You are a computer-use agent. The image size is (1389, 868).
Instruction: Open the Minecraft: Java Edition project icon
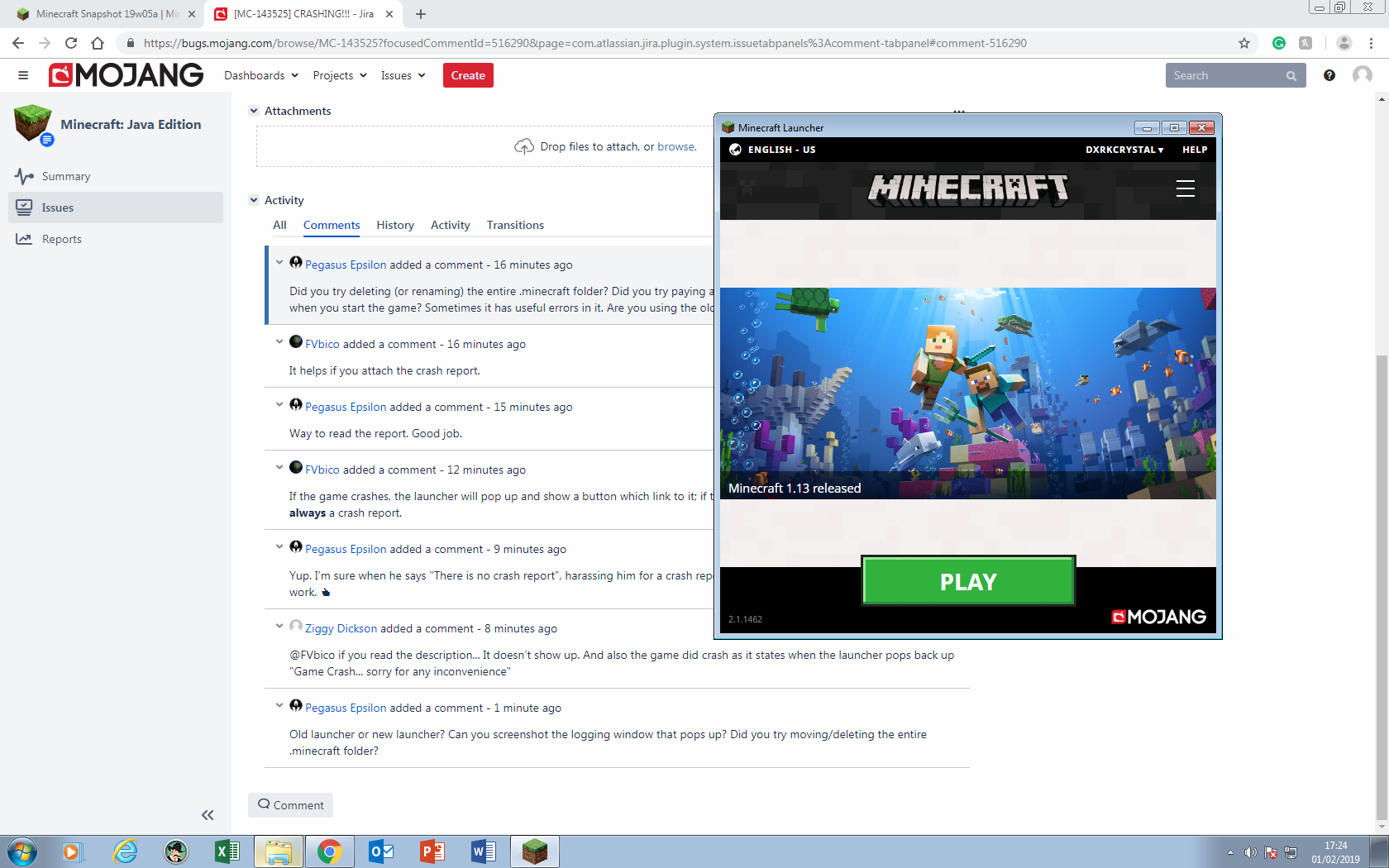coord(33,124)
